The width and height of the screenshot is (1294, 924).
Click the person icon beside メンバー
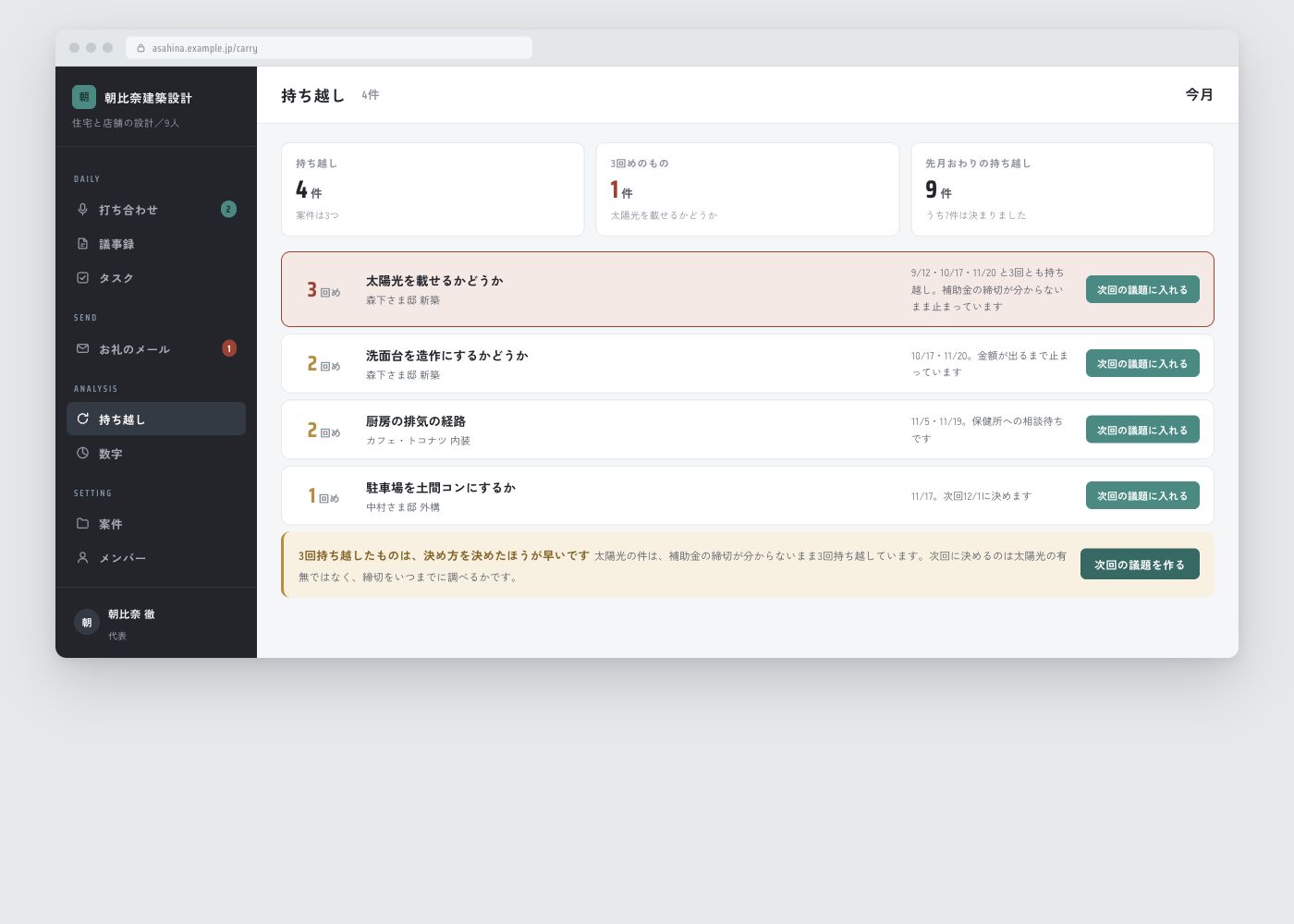pyautogui.click(x=82, y=557)
